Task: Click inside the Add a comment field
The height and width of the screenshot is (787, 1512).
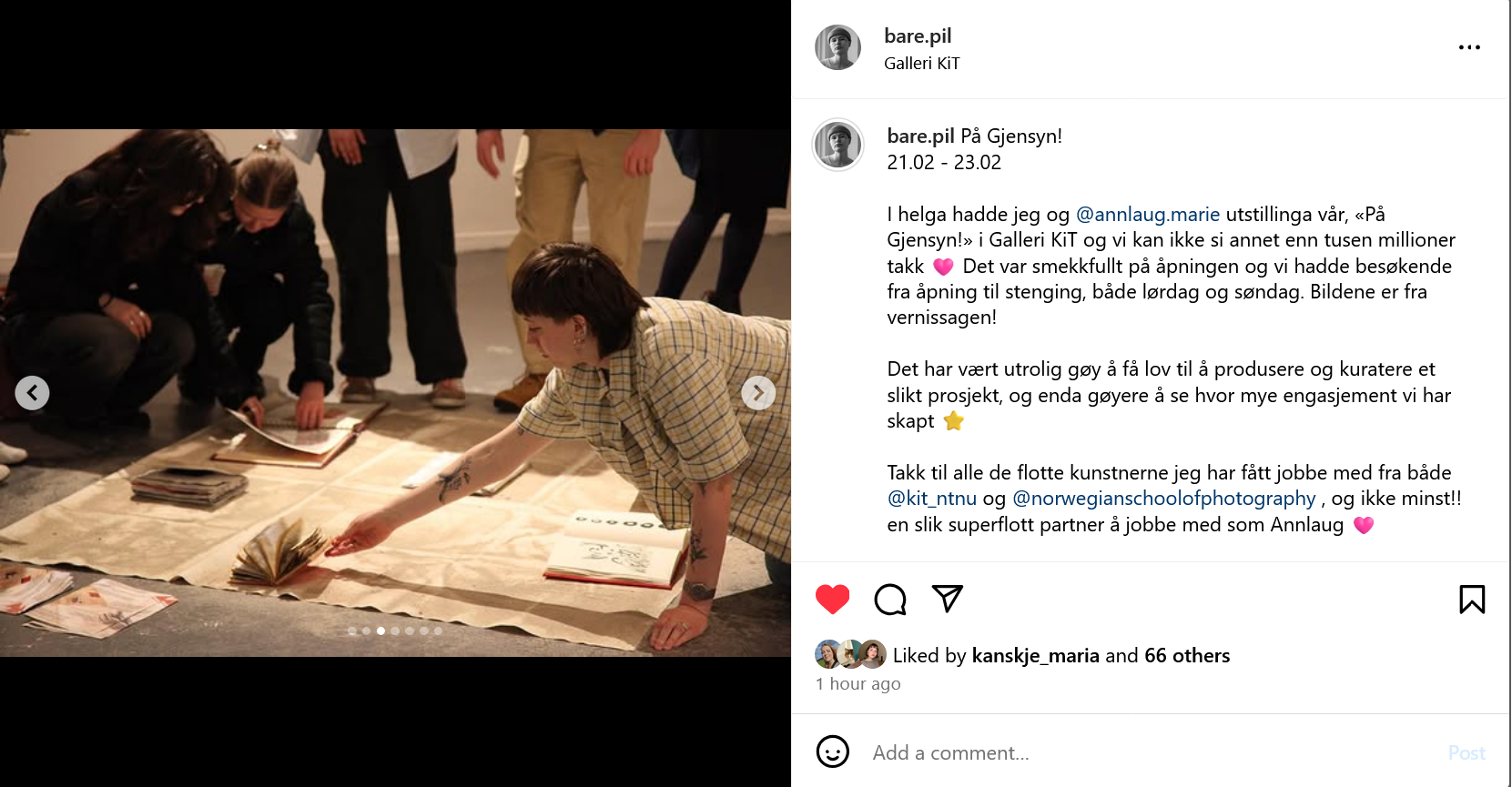Action: coord(1152,752)
